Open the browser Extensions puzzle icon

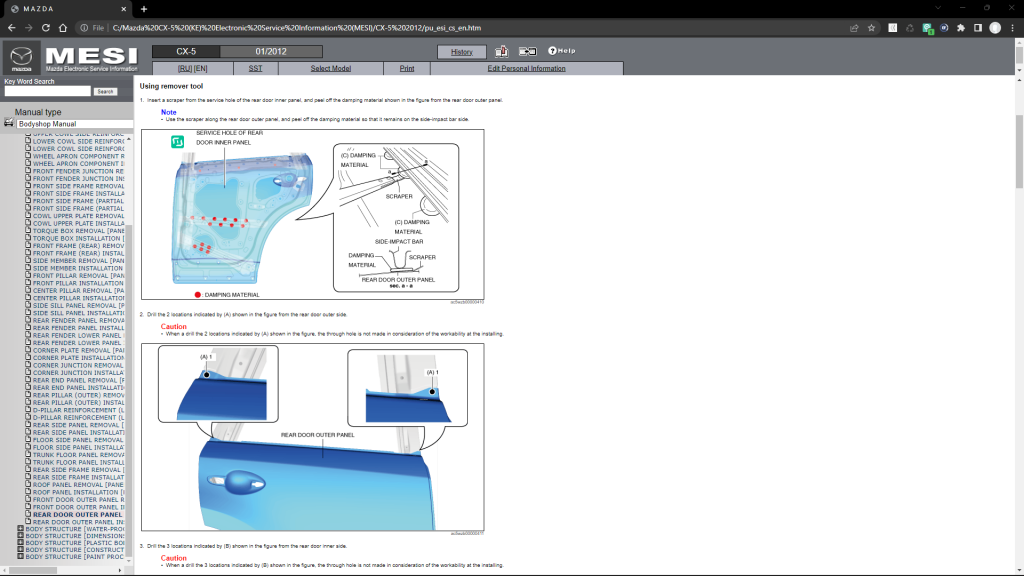point(961,28)
